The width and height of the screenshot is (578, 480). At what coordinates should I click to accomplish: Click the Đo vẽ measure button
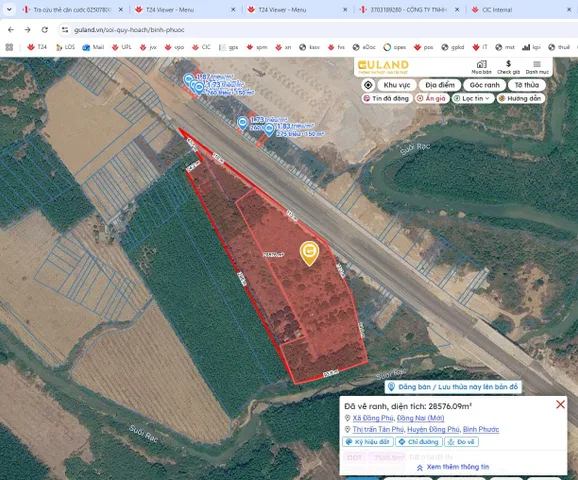(x=462, y=442)
